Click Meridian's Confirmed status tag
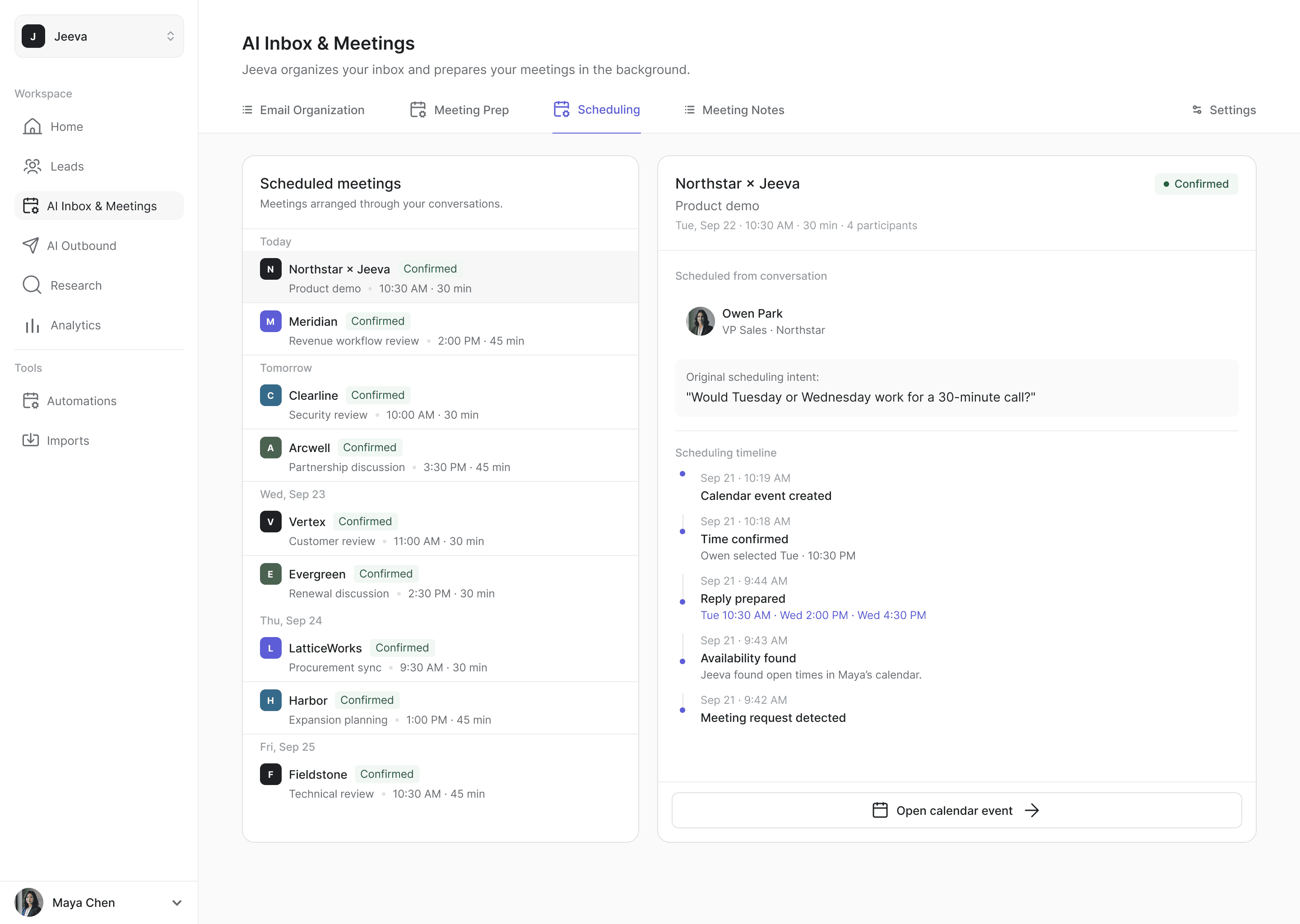Image resolution: width=1300 pixels, height=924 pixels. tap(377, 322)
